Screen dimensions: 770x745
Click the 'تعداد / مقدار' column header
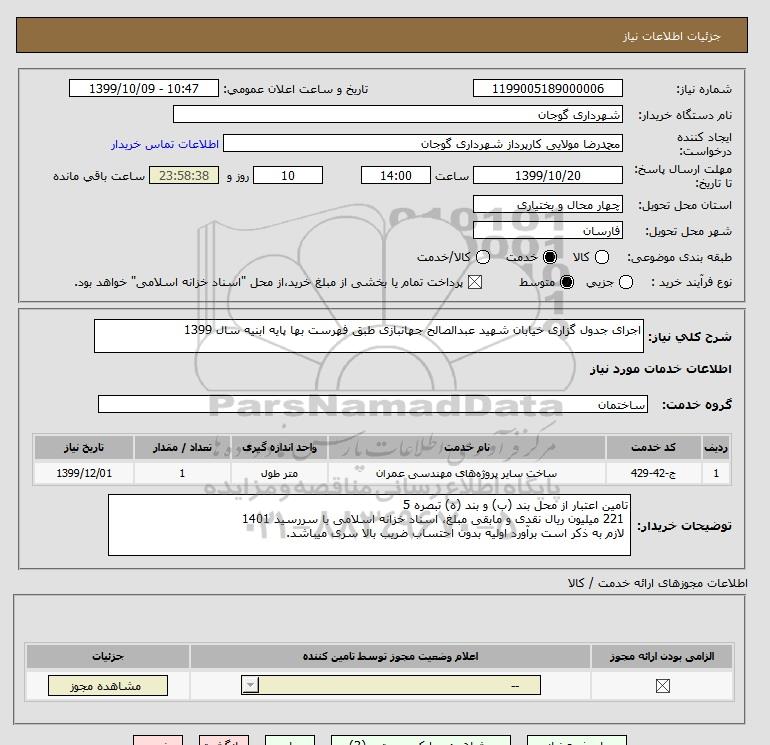[x=182, y=447]
